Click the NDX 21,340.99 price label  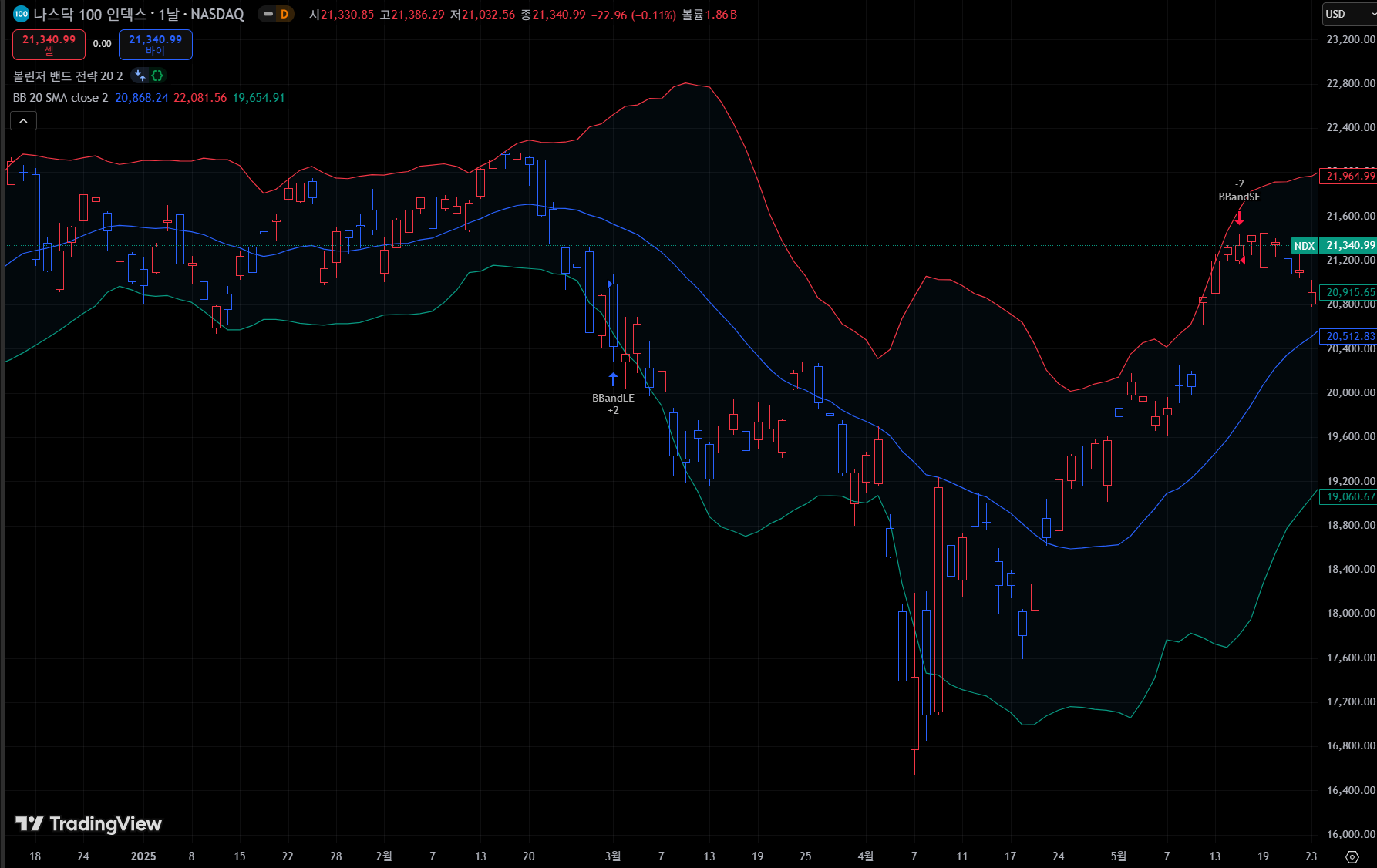(x=1333, y=246)
